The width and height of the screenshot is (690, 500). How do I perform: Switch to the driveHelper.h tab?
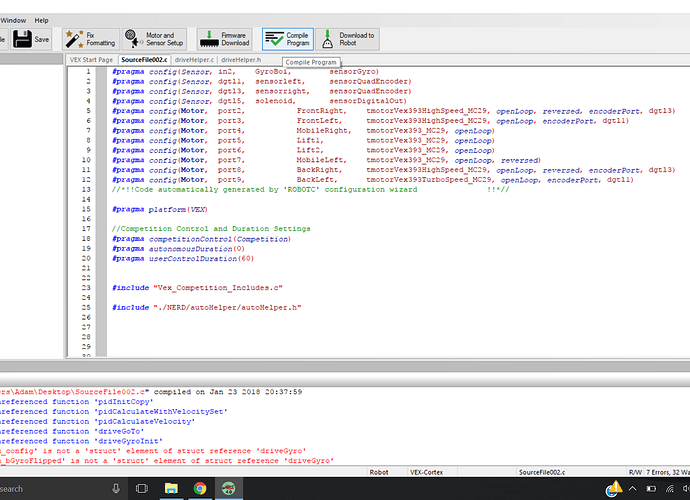(241, 60)
